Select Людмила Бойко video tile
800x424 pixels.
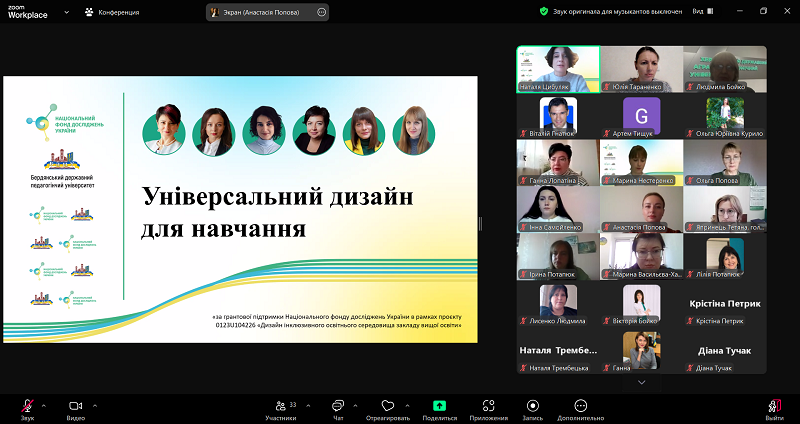(724, 69)
